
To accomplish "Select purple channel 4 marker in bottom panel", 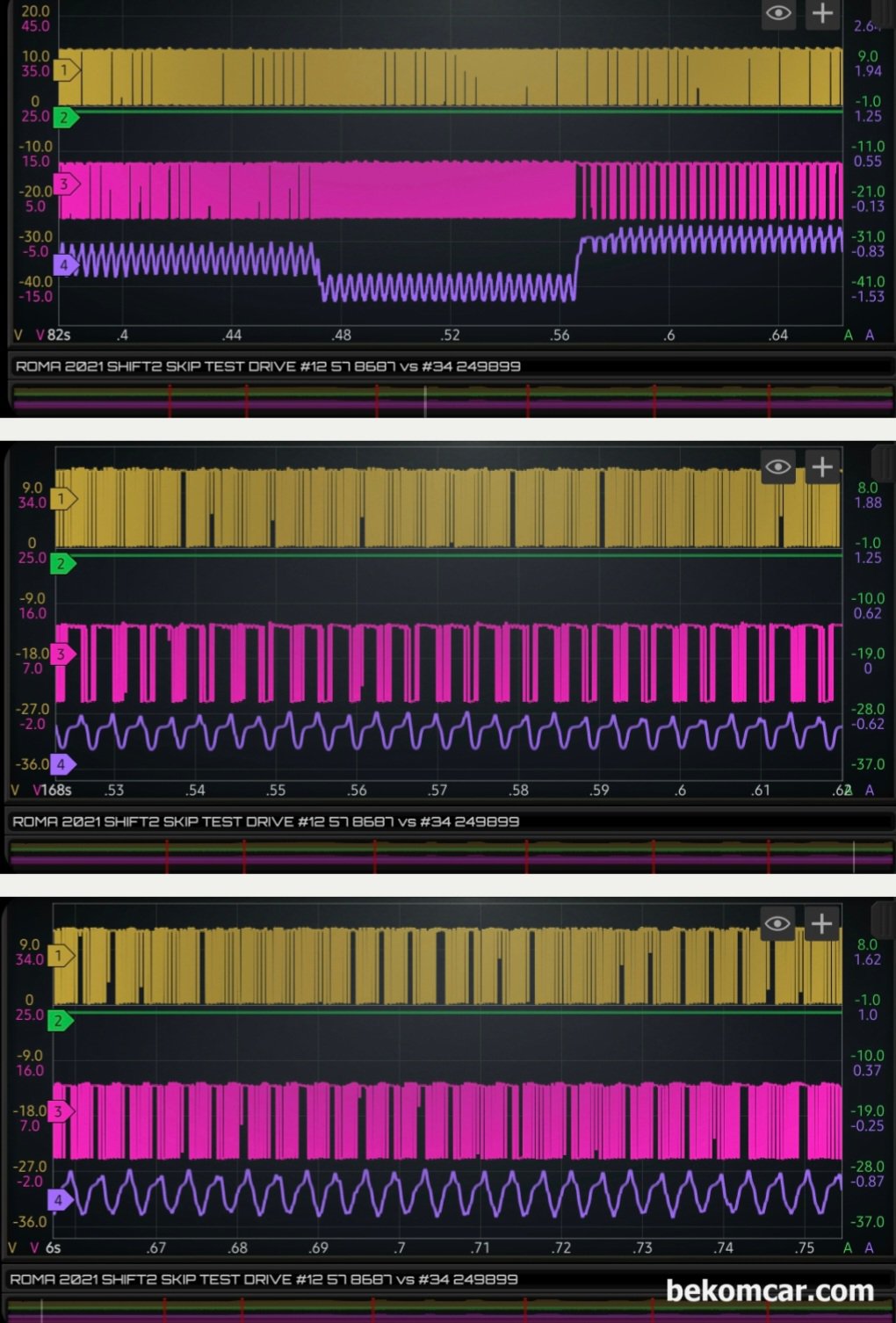I will (x=60, y=1200).
